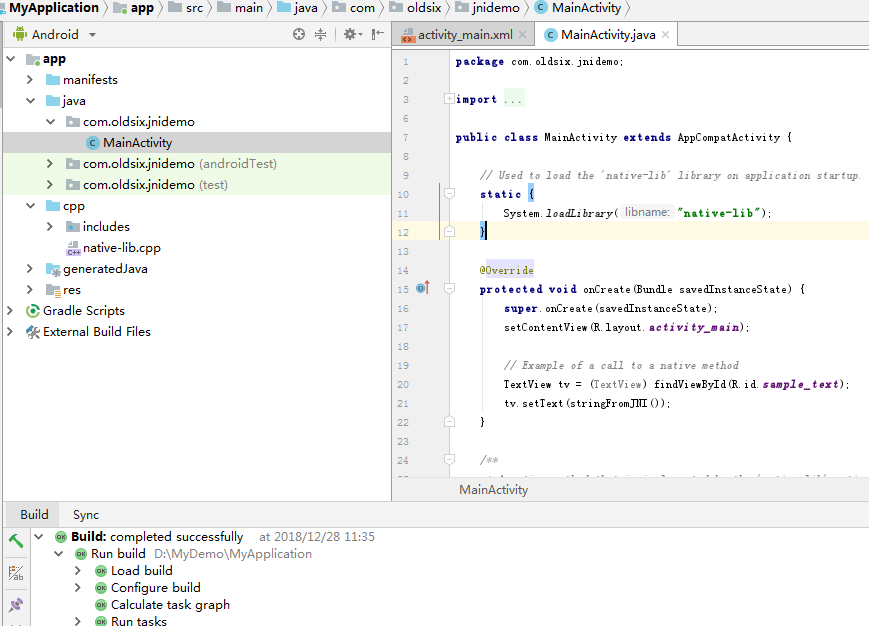This screenshot has width=869, height=626.
Task: Click the generatedJava folder icon
Action: [x=53, y=269]
